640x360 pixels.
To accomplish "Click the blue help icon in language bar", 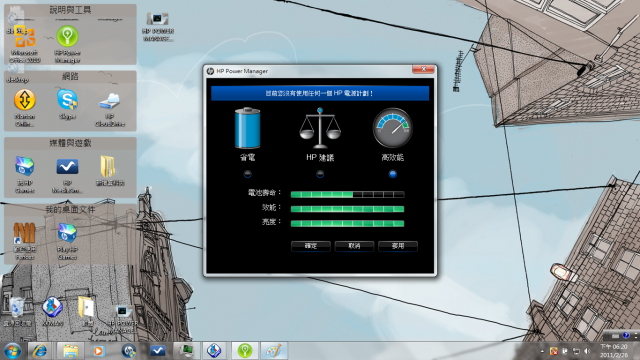I will pos(626,336).
